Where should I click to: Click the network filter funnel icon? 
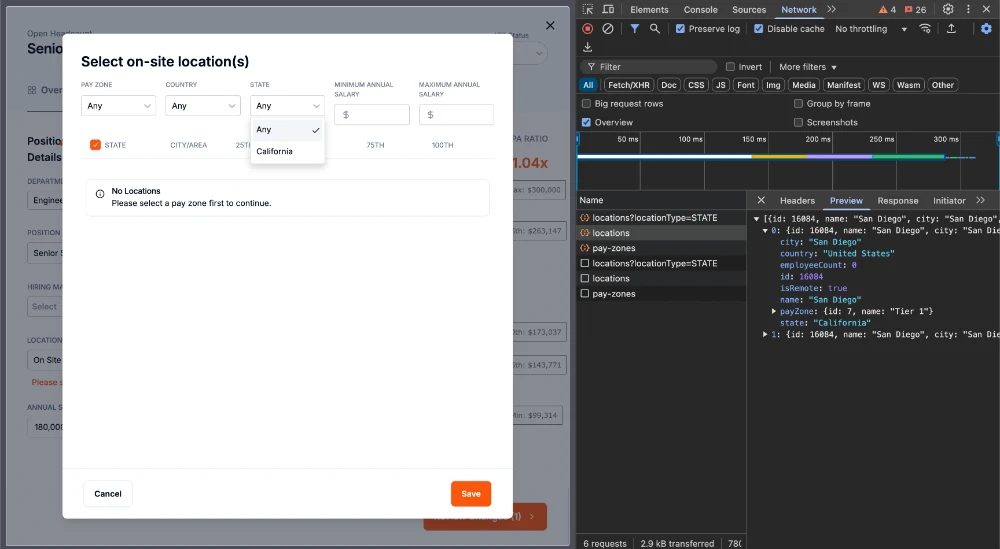pos(634,29)
